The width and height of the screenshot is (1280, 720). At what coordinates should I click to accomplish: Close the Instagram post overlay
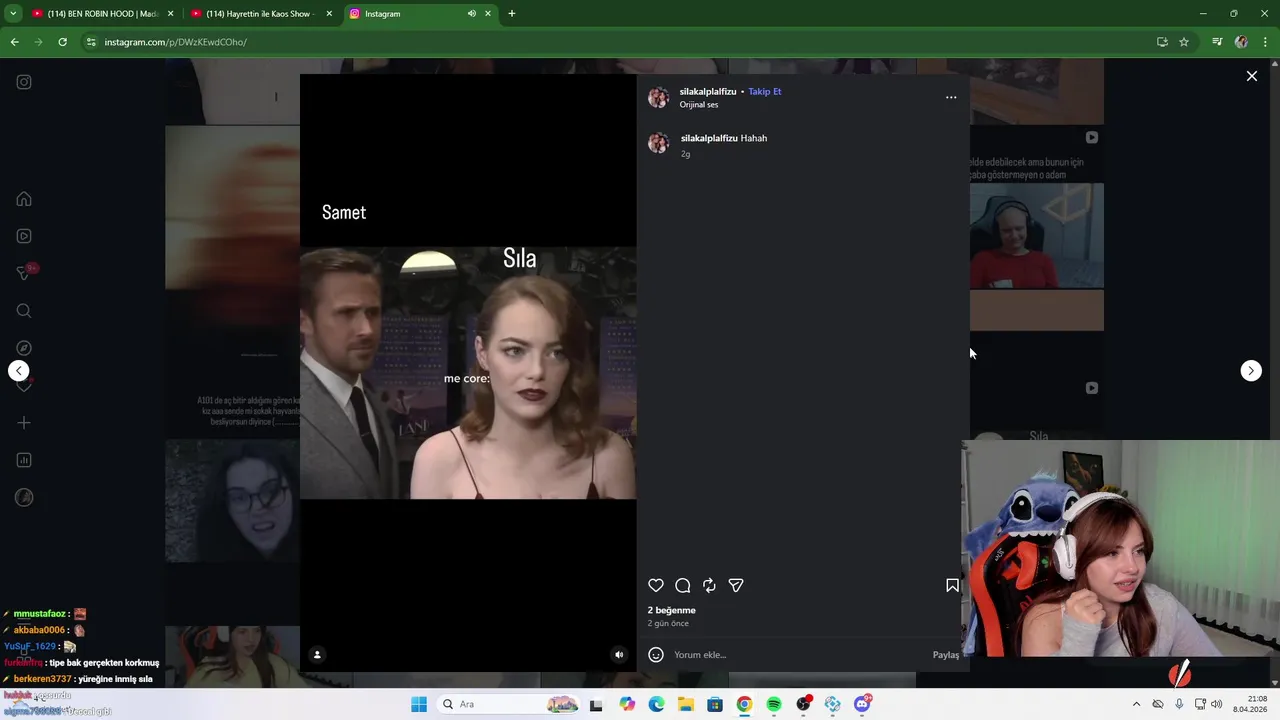click(1251, 76)
